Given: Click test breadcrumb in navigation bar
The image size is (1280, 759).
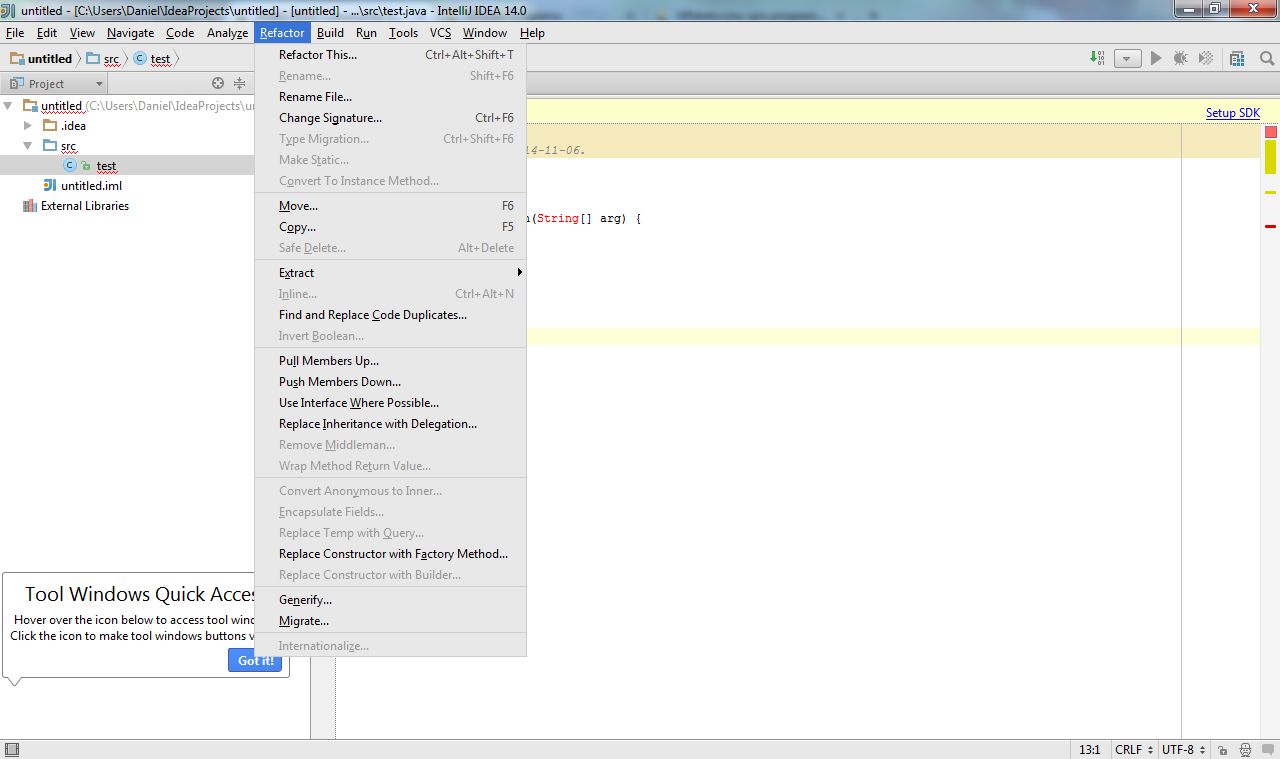Looking at the screenshot, I should (152, 59).
